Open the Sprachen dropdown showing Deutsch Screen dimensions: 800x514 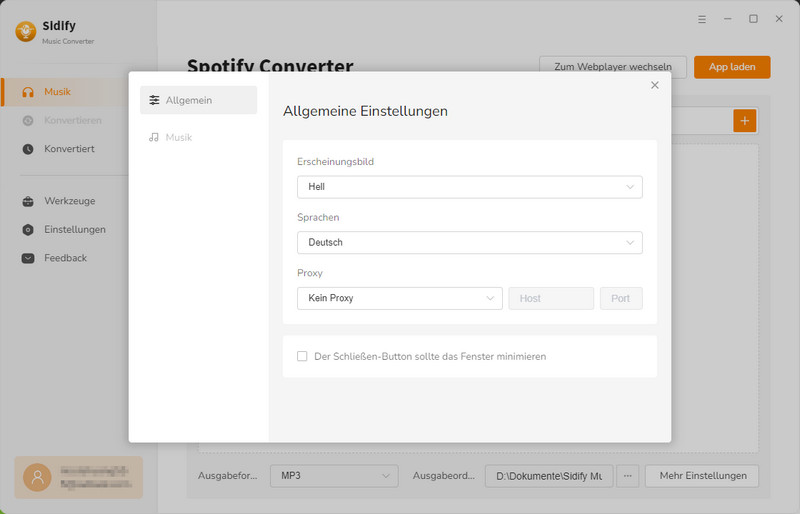[469, 242]
